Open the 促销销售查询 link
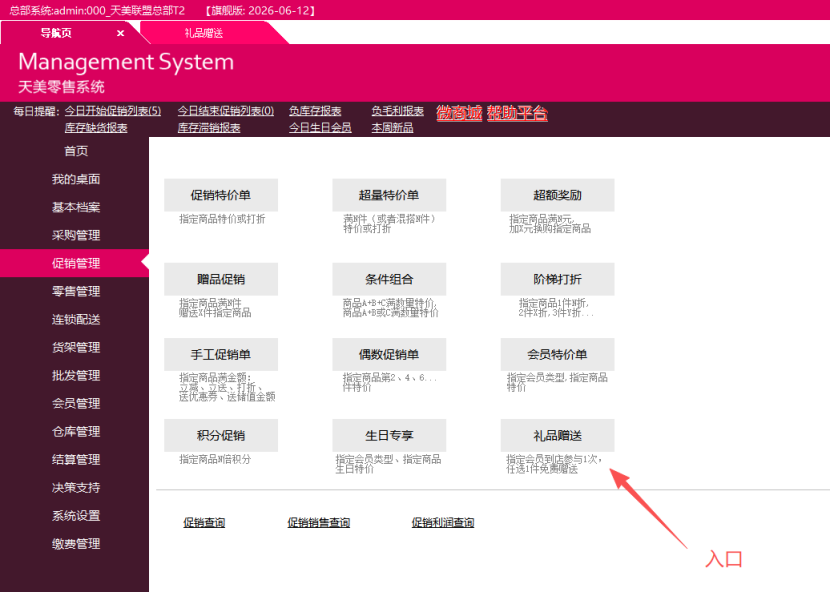 click(x=319, y=523)
